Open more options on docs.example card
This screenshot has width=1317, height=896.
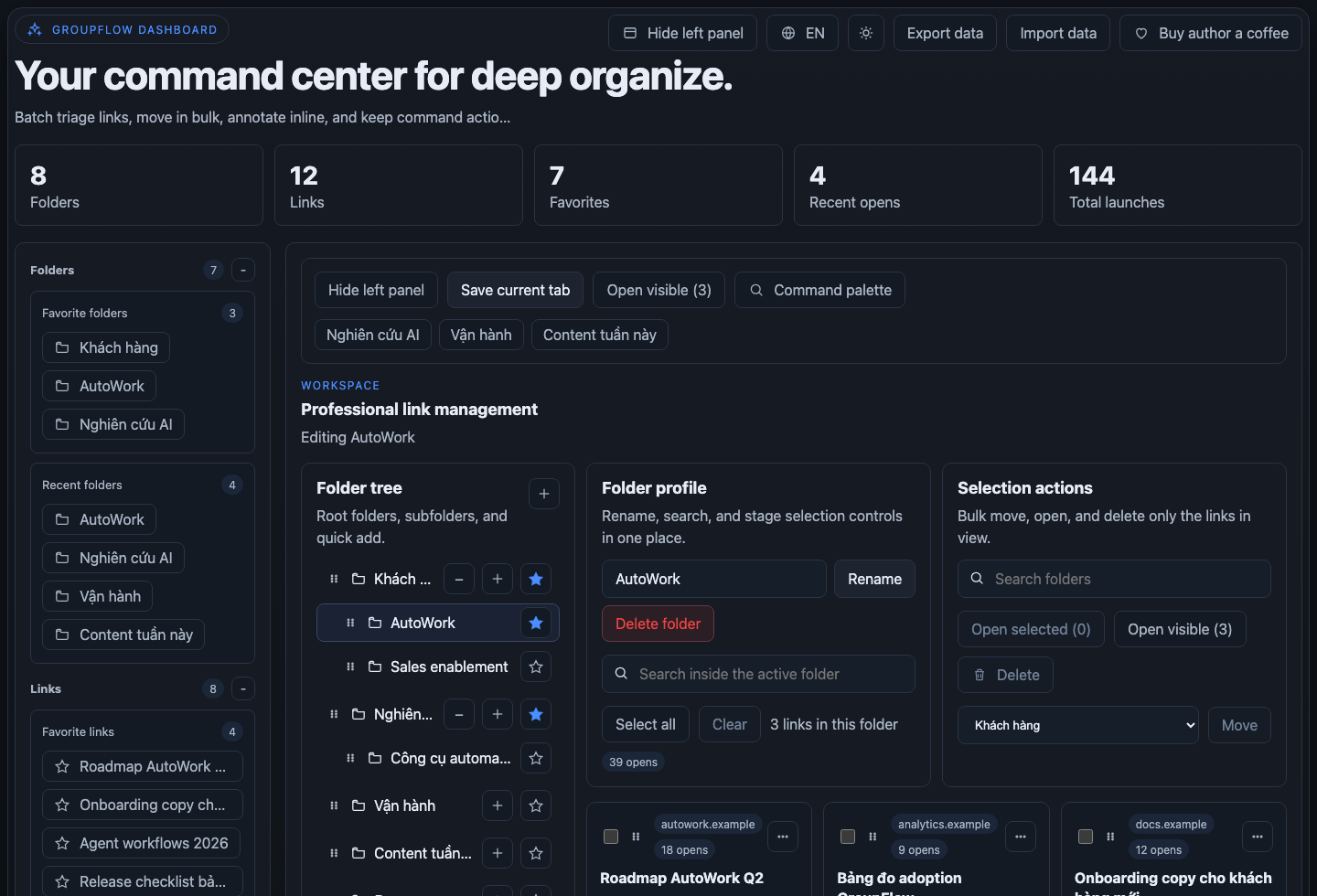1258,837
